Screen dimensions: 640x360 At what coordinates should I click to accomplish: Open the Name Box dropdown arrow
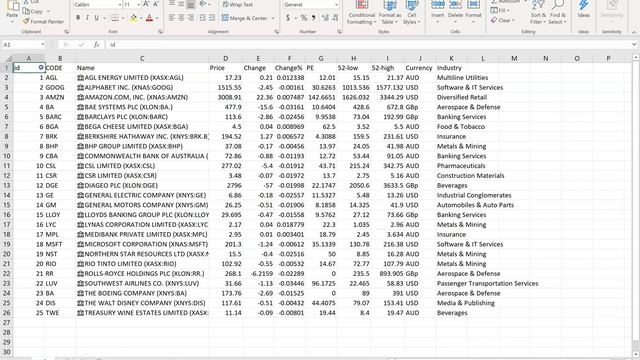pyautogui.click(x=42, y=44)
